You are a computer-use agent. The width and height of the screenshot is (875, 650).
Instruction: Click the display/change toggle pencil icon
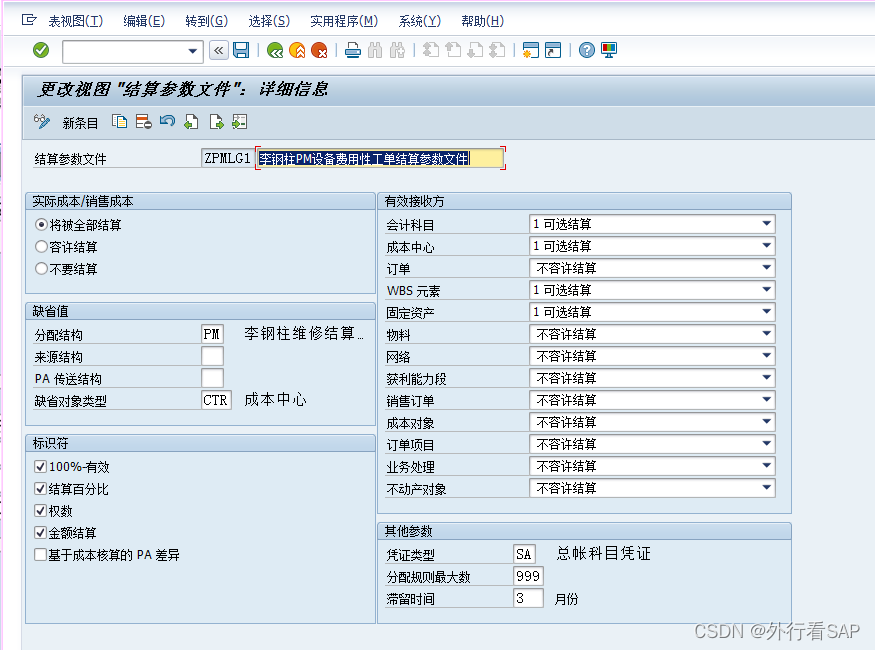(x=42, y=122)
